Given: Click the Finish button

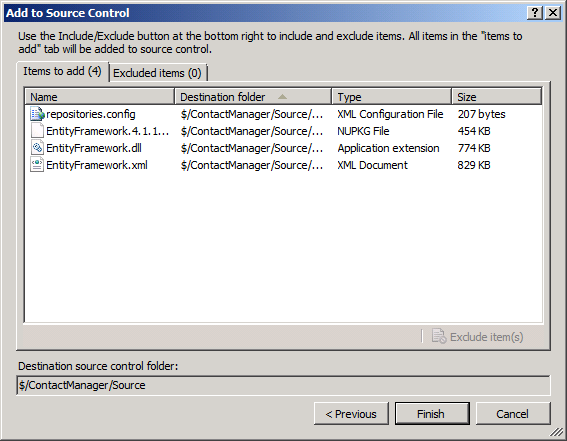Looking at the screenshot, I should pyautogui.click(x=432, y=414).
